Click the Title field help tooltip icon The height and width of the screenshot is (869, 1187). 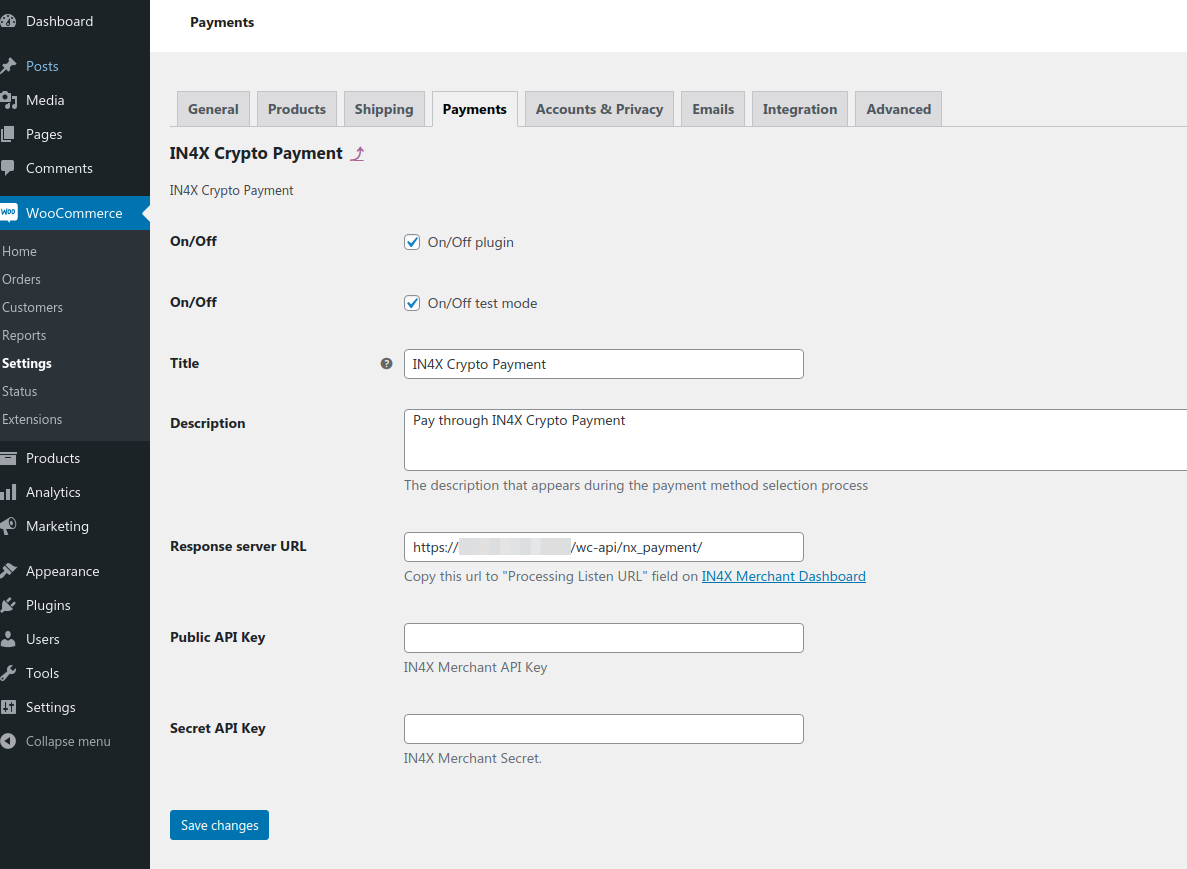click(386, 363)
